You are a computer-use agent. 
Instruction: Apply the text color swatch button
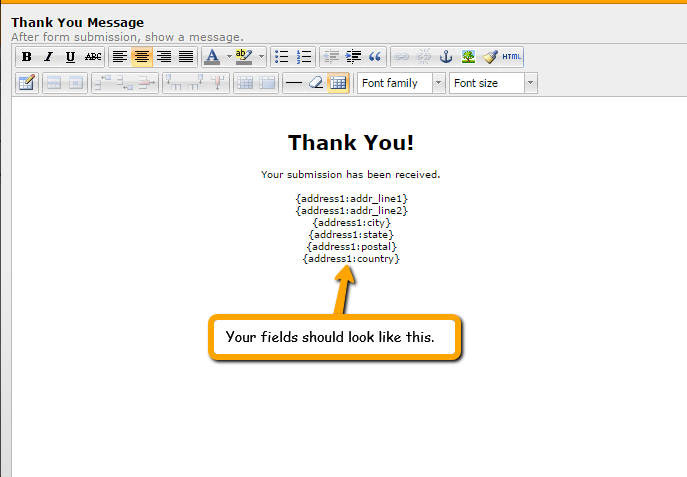point(211,57)
